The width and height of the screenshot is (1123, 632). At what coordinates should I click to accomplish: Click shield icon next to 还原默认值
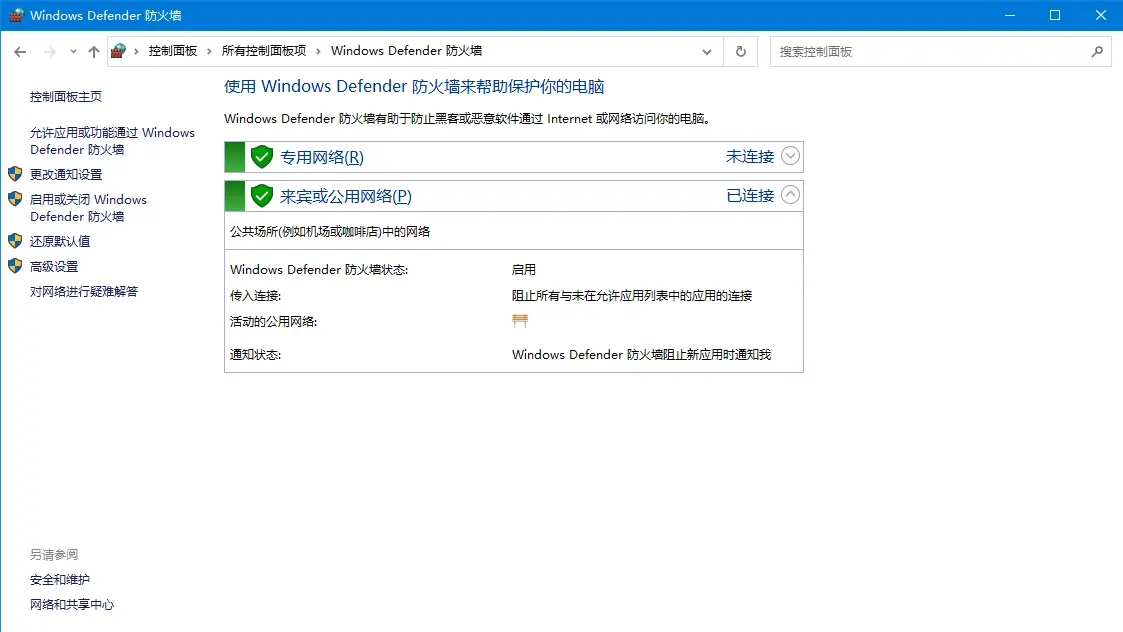click(15, 241)
